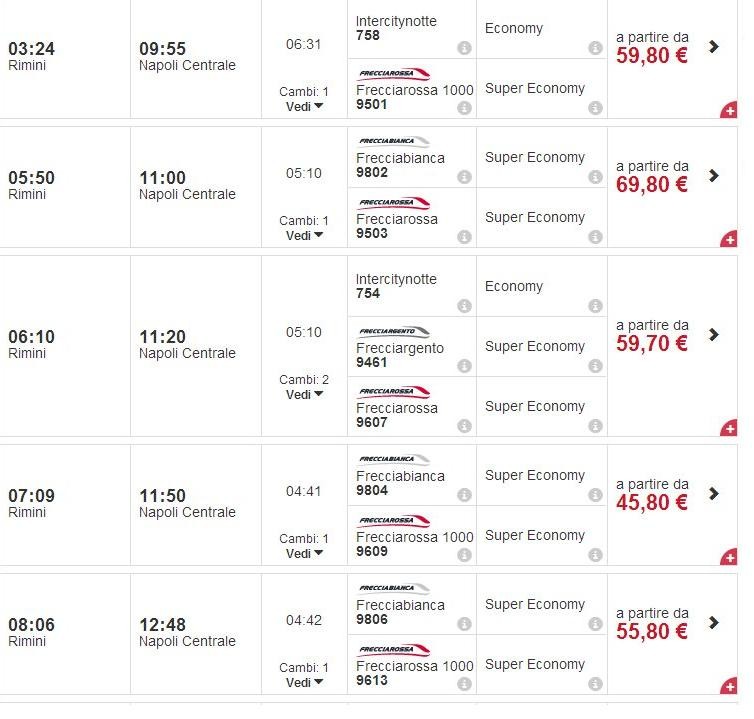
Task: Click Frecciargento logo for train 9461
Action: (x=393, y=331)
